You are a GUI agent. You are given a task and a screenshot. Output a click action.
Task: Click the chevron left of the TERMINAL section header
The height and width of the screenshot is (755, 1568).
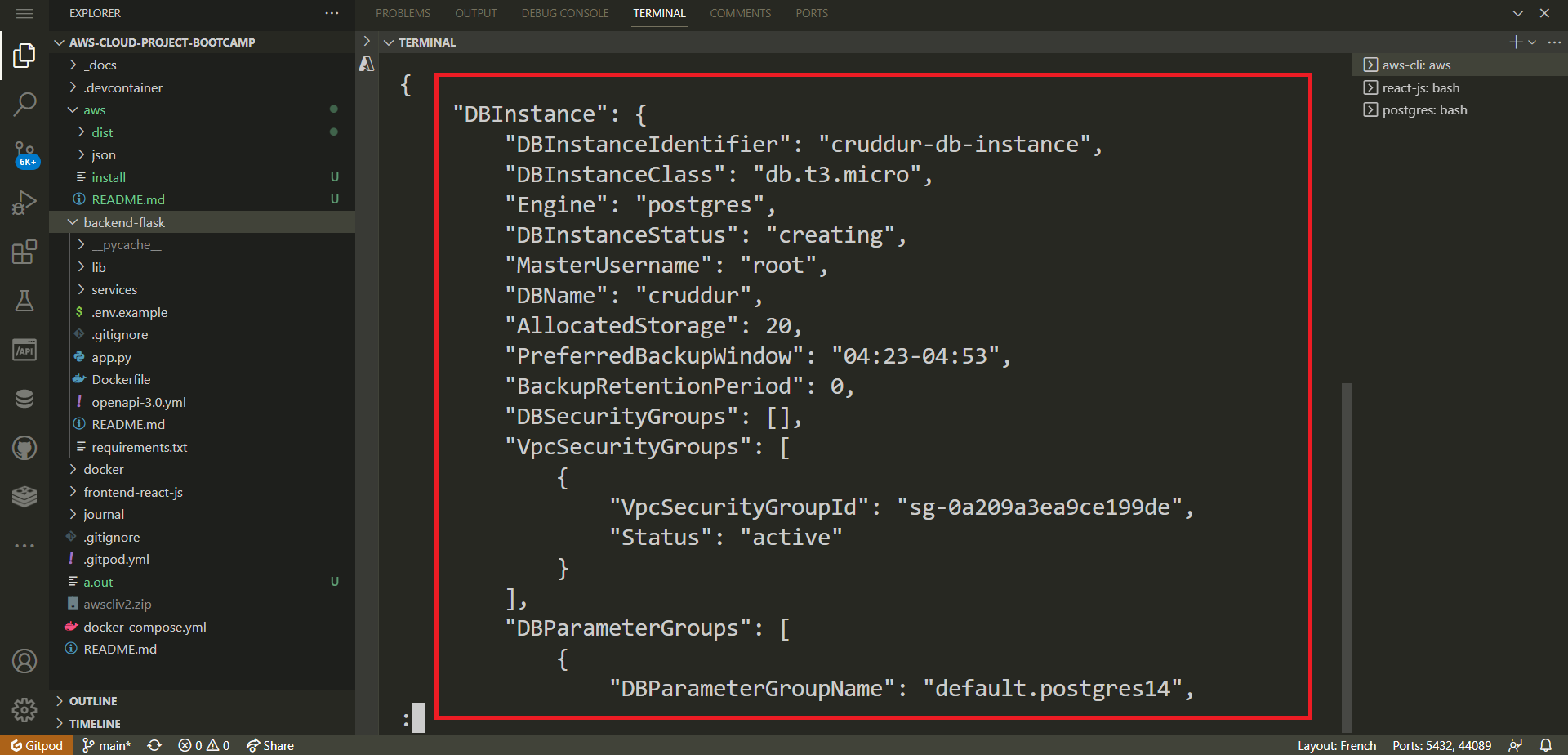(367, 42)
